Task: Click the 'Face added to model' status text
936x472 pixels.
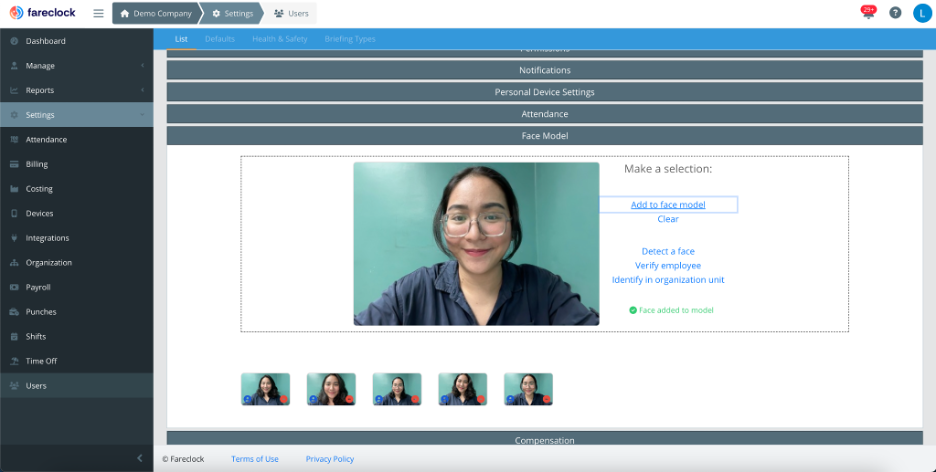Action: pos(676,310)
